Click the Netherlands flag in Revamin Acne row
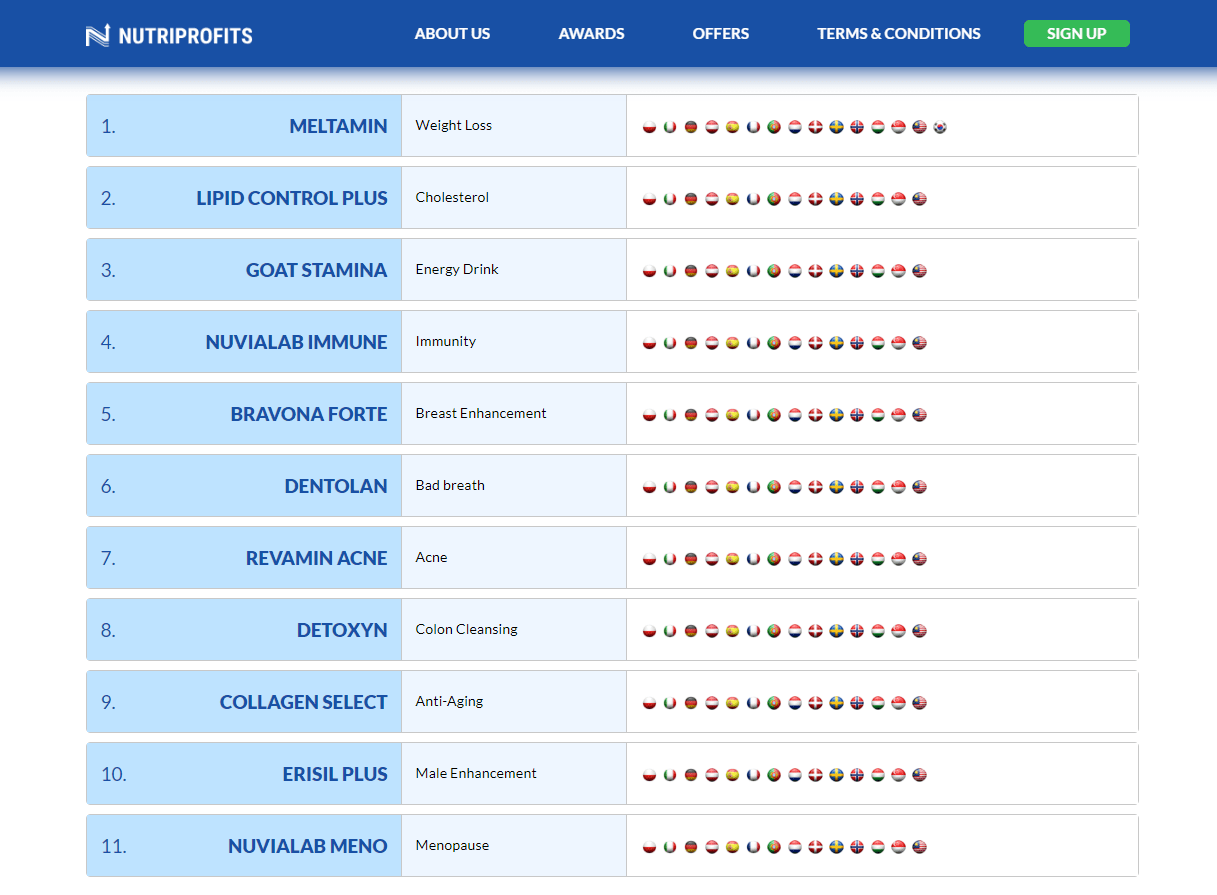1217x895 pixels. coord(795,559)
